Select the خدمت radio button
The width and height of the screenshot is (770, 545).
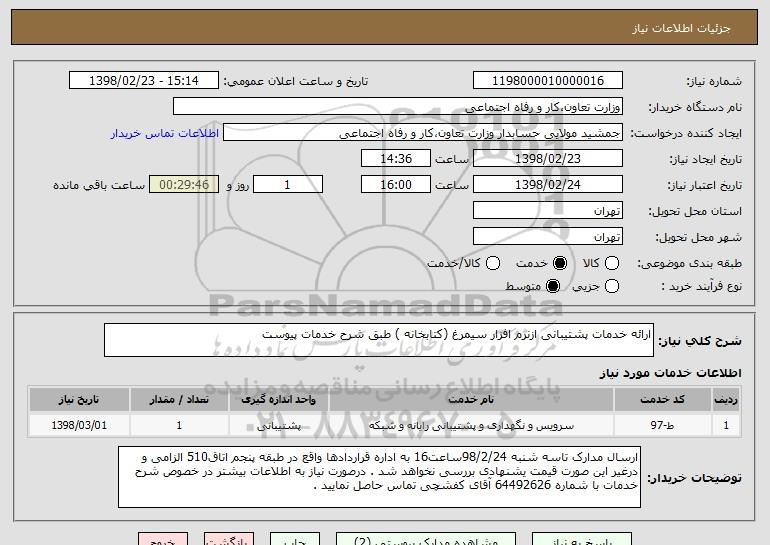click(560, 264)
